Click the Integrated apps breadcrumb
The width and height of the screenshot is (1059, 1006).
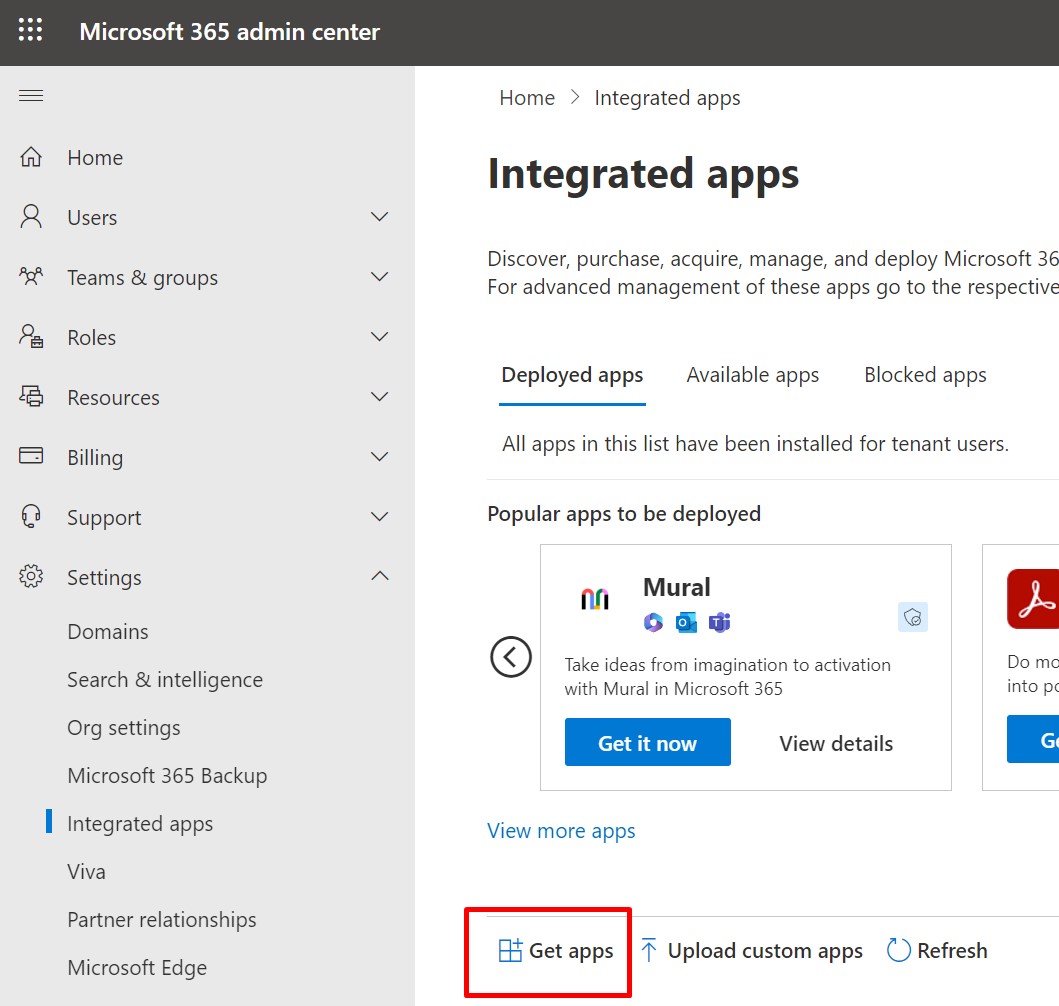[667, 99]
